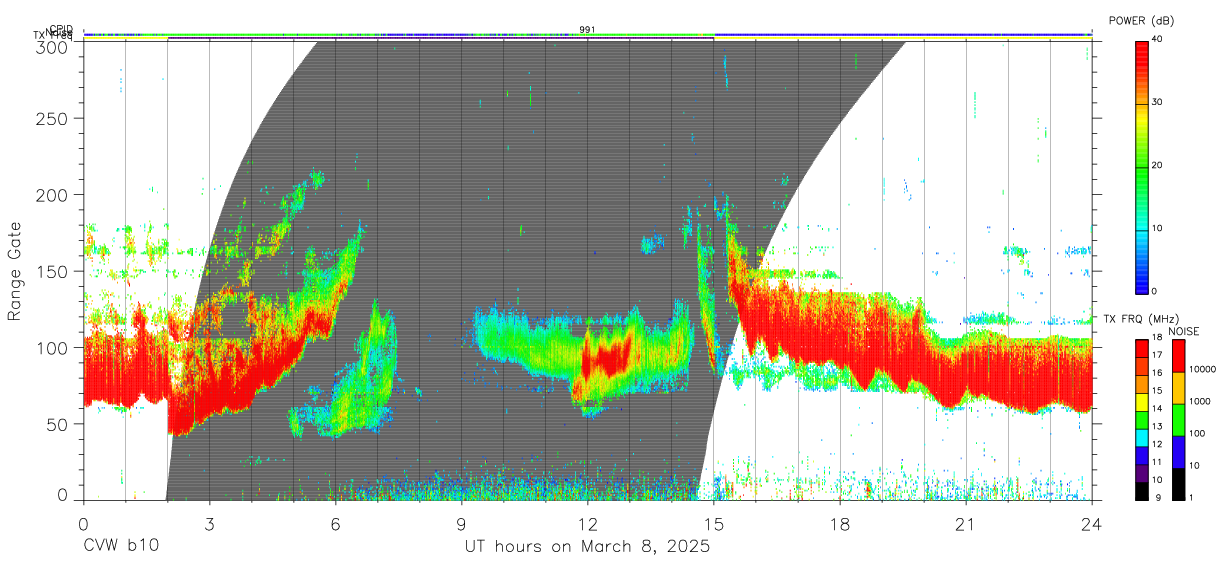The image size is (1228, 567).
Task: Click the "TX FRQ (MHz)" legend title
Action: tap(1143, 319)
